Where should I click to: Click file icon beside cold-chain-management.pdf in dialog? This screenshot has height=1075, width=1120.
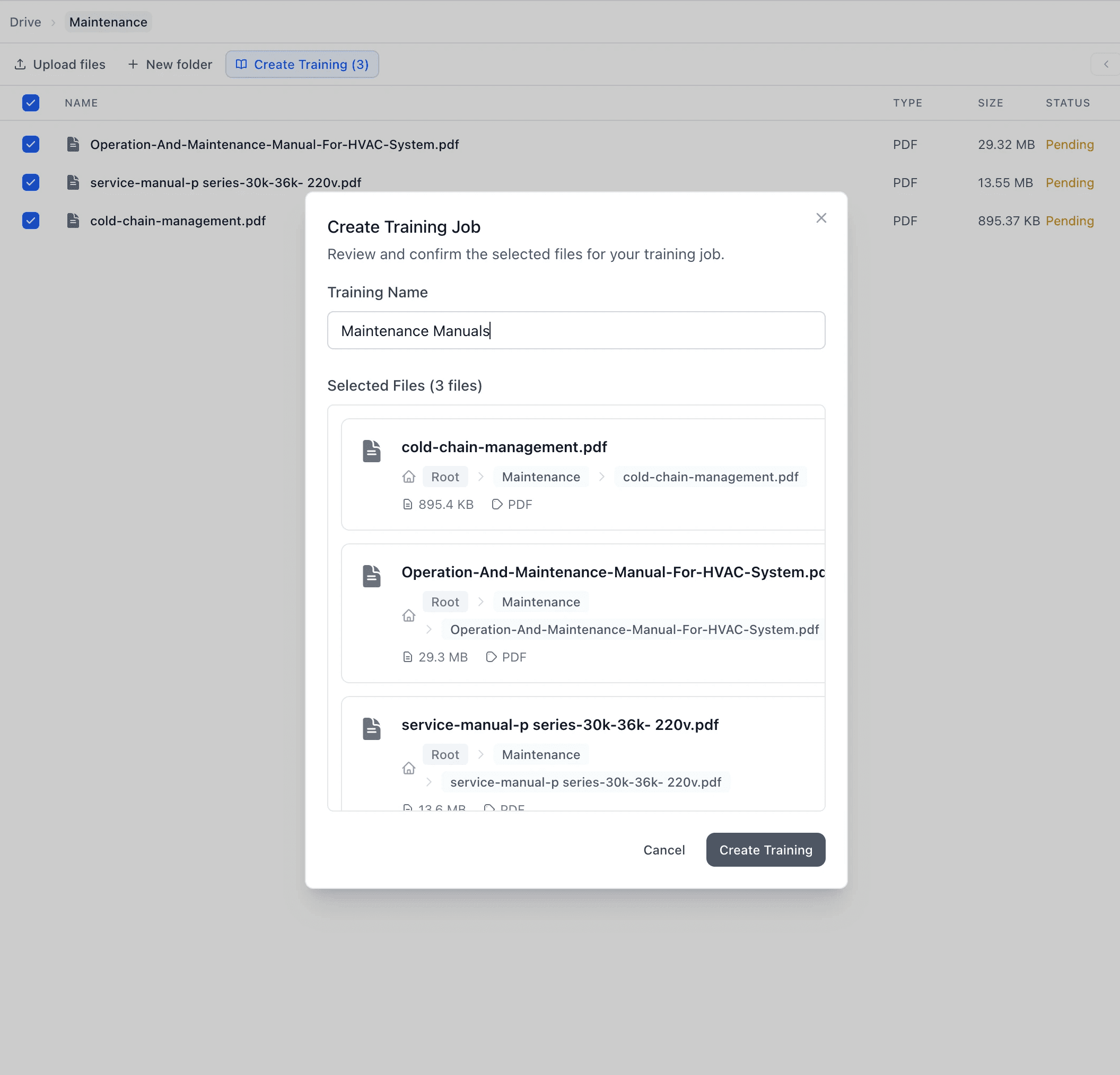coord(371,451)
